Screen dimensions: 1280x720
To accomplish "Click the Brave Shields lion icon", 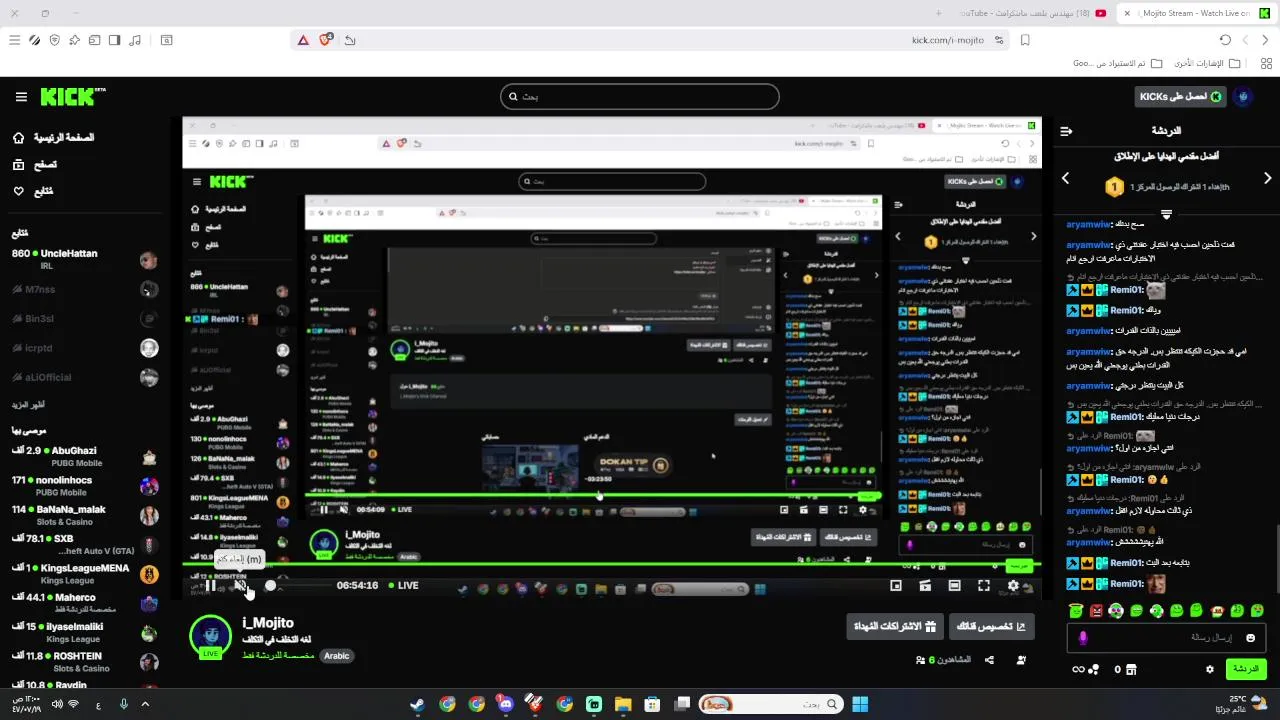I will point(326,40).
